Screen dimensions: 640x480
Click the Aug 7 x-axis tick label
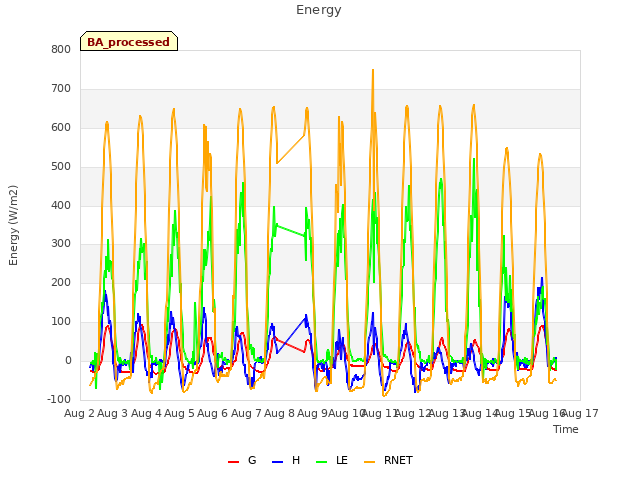[x=246, y=413]
